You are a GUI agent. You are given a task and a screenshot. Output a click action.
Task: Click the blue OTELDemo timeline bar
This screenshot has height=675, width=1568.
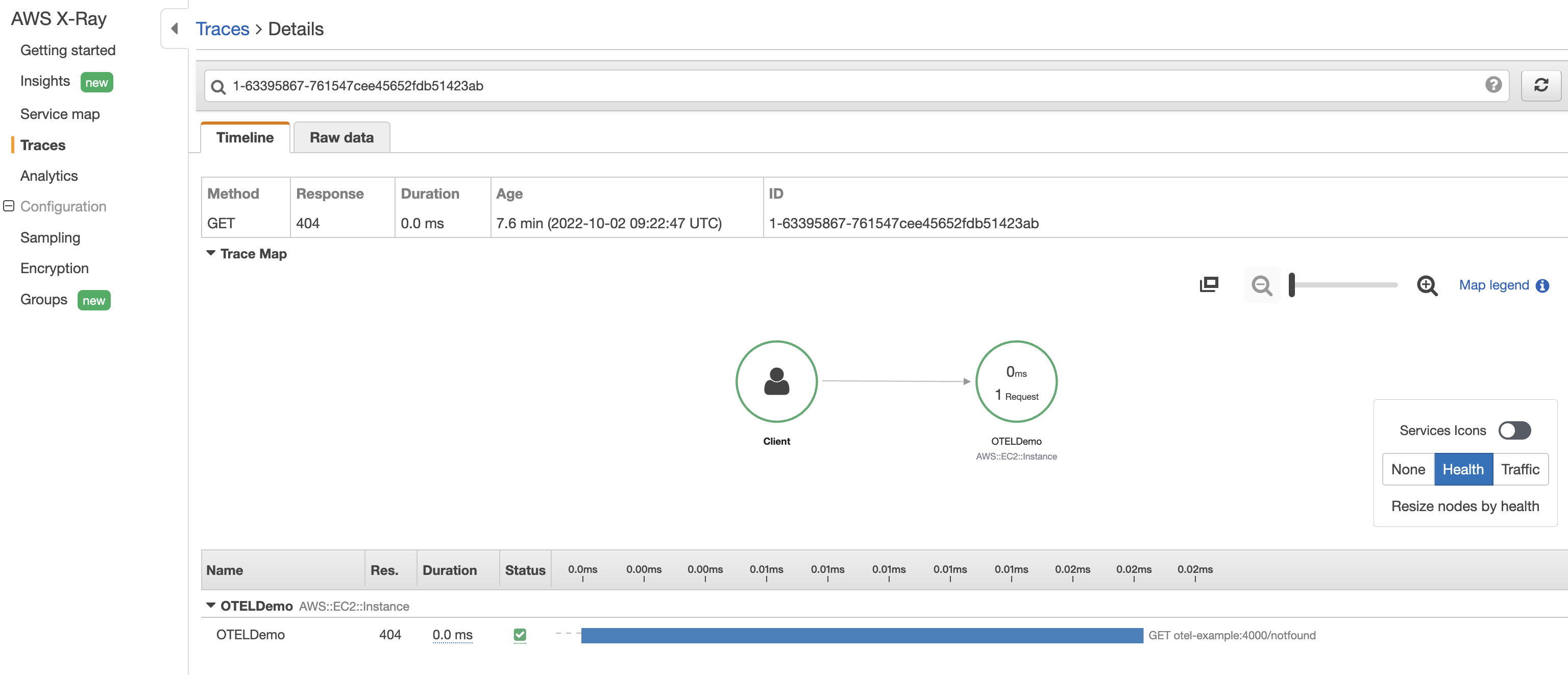click(x=862, y=636)
